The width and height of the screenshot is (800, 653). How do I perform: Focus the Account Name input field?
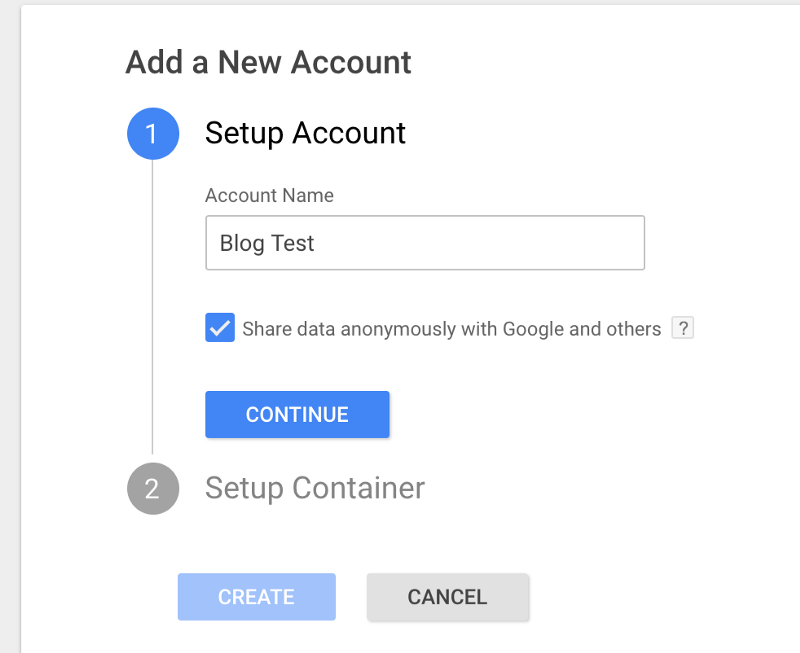425,243
